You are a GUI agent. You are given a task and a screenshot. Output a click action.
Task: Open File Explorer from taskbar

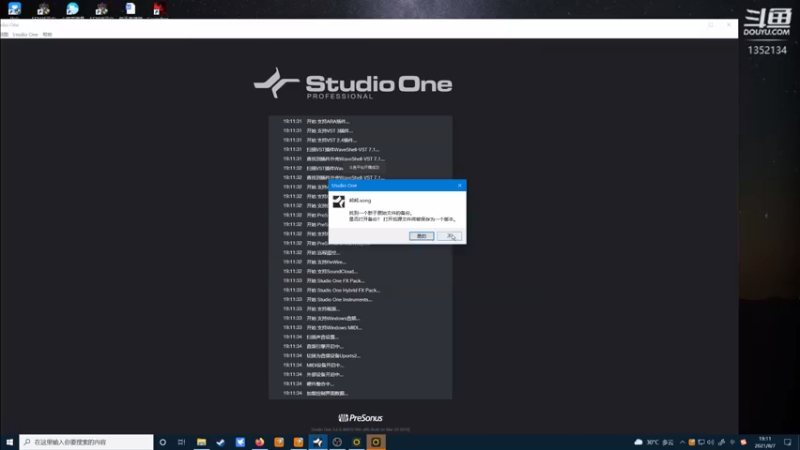tap(202, 442)
